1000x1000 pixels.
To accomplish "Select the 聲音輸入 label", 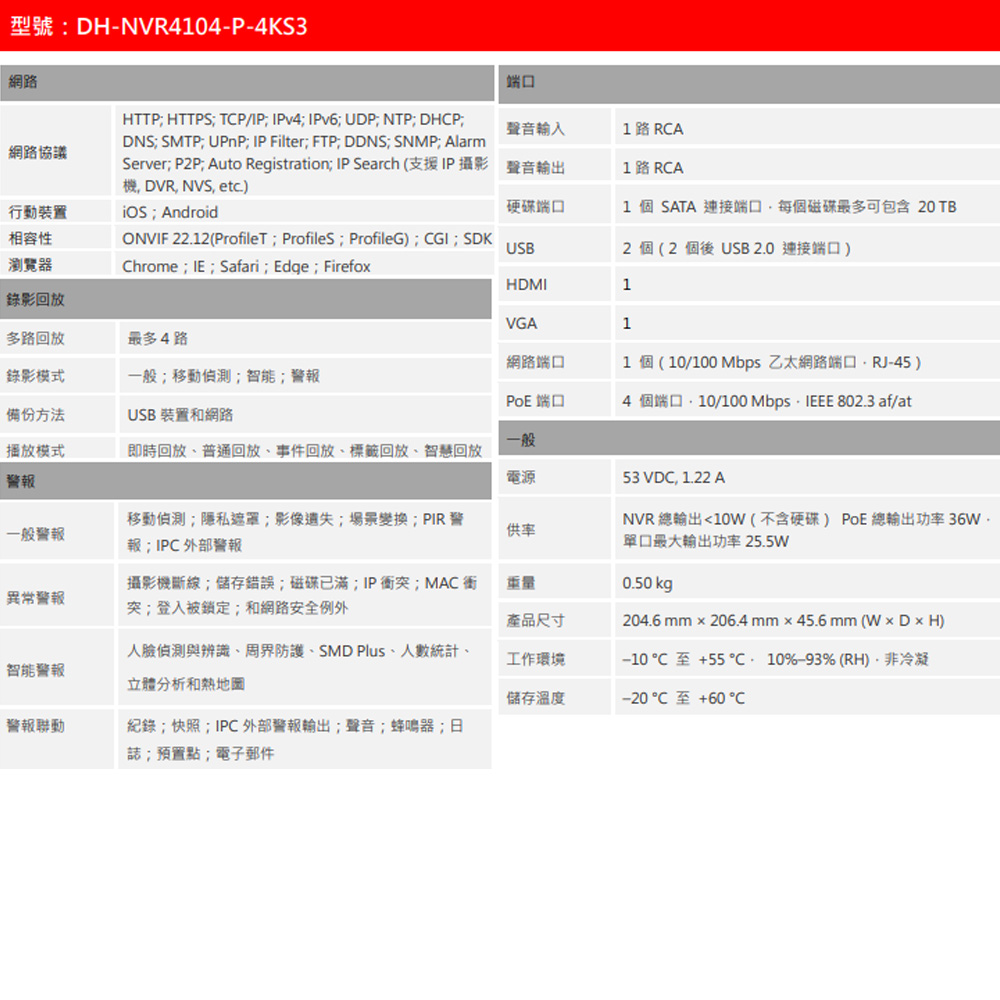I will tap(536, 129).
